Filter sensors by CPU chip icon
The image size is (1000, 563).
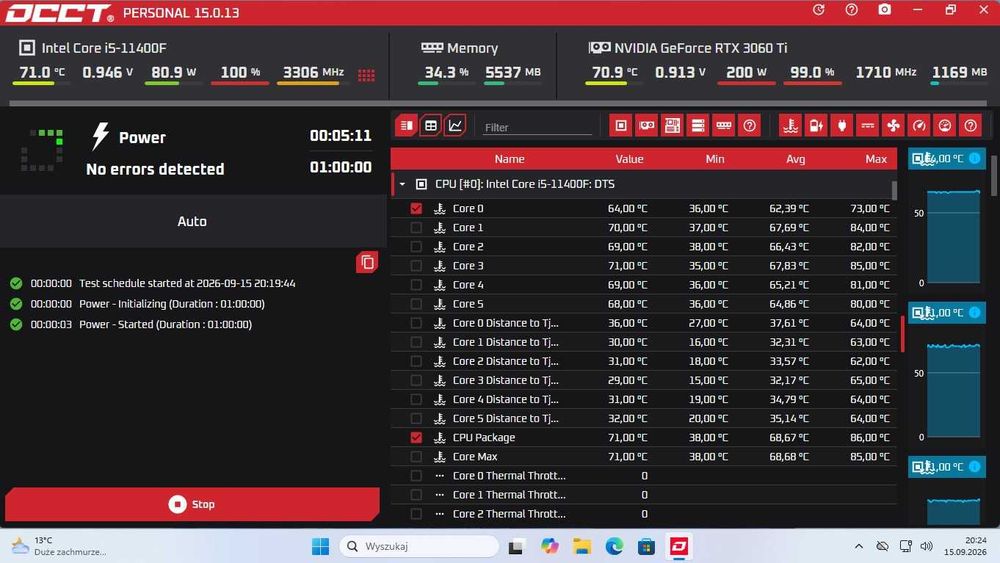click(x=621, y=126)
